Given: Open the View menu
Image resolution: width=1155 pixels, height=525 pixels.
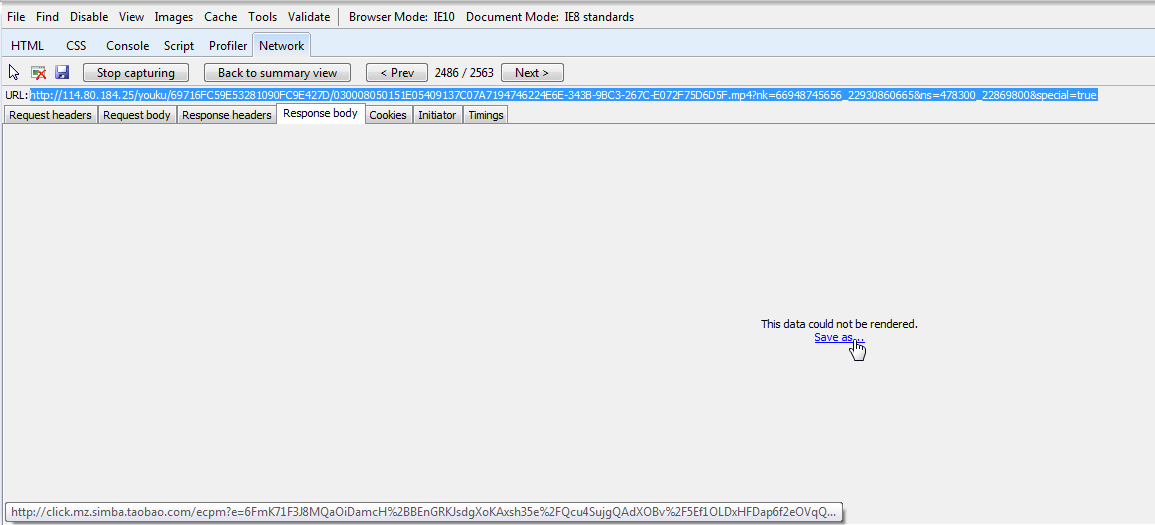Looking at the screenshot, I should click(x=131, y=16).
